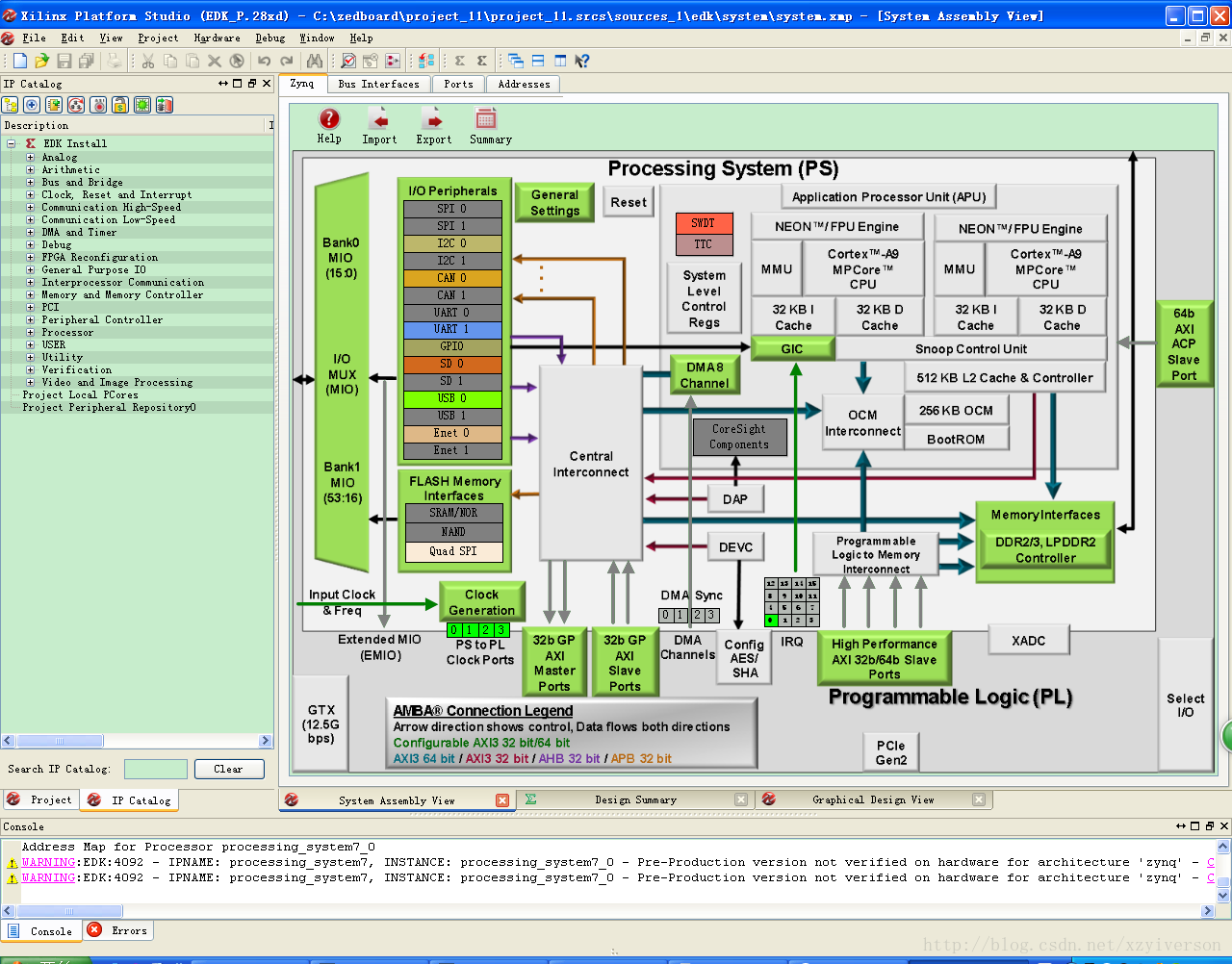
Task: Click the Clock Generation block
Action: (481, 602)
